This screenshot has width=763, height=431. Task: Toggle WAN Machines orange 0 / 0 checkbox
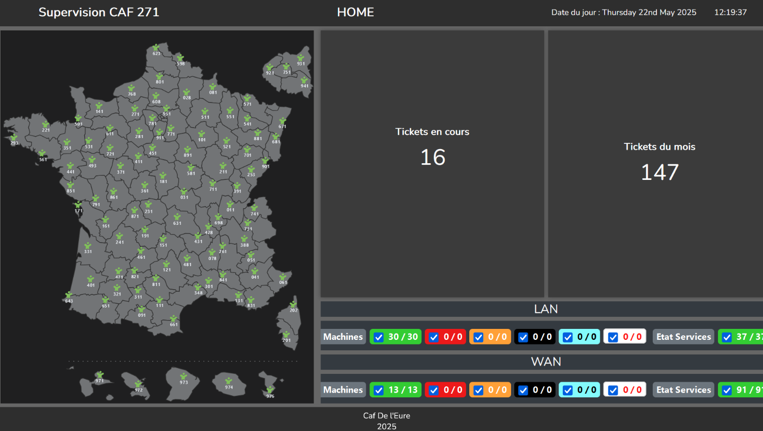pos(478,390)
